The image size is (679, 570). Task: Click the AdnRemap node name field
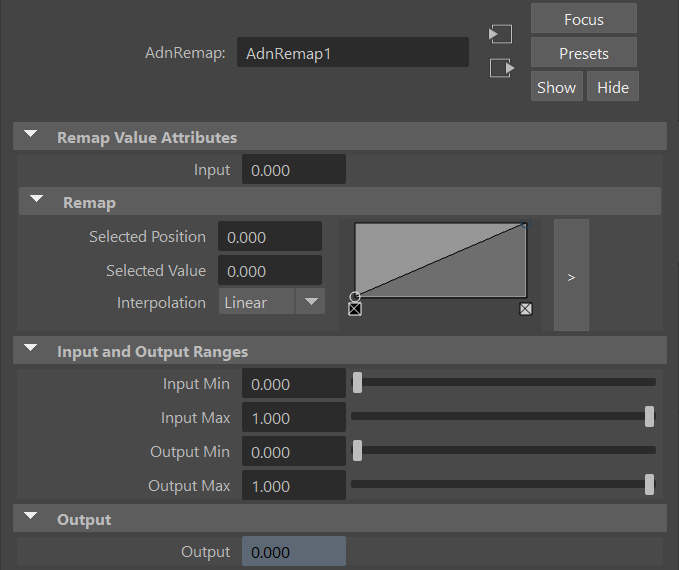point(352,53)
